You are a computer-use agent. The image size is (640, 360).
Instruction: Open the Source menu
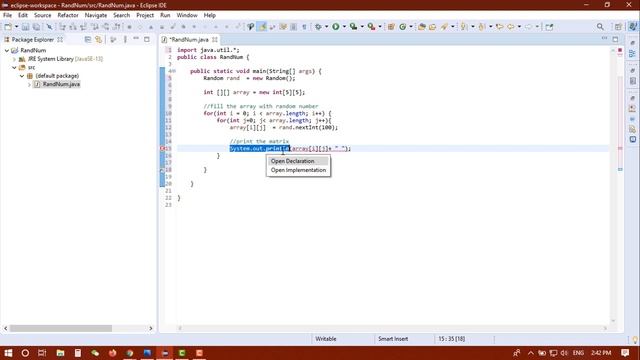click(42, 15)
